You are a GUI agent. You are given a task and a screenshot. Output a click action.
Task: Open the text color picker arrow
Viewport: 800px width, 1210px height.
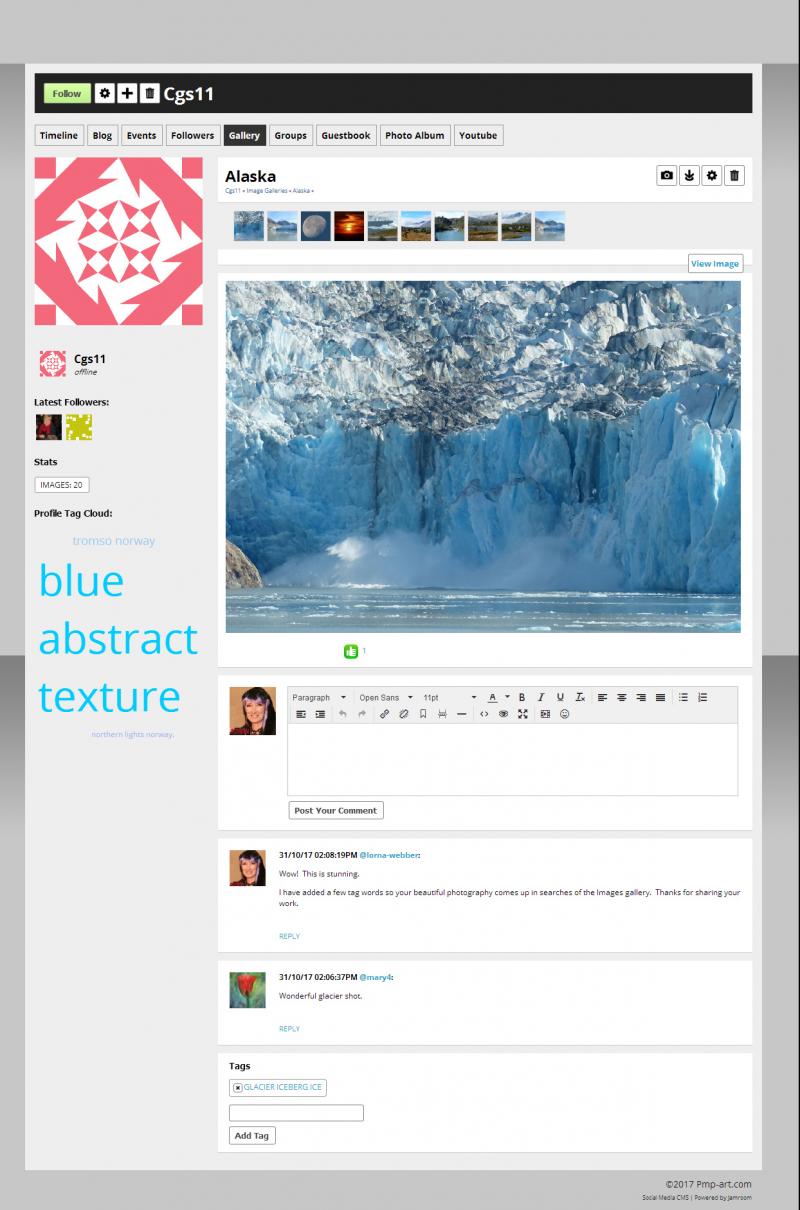point(507,697)
